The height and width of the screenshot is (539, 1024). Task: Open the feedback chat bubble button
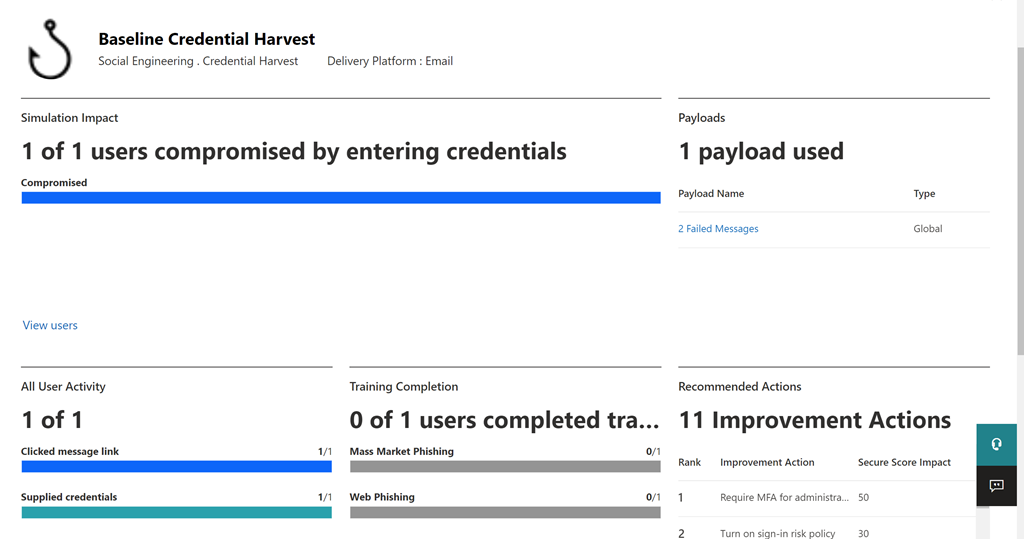pos(996,486)
